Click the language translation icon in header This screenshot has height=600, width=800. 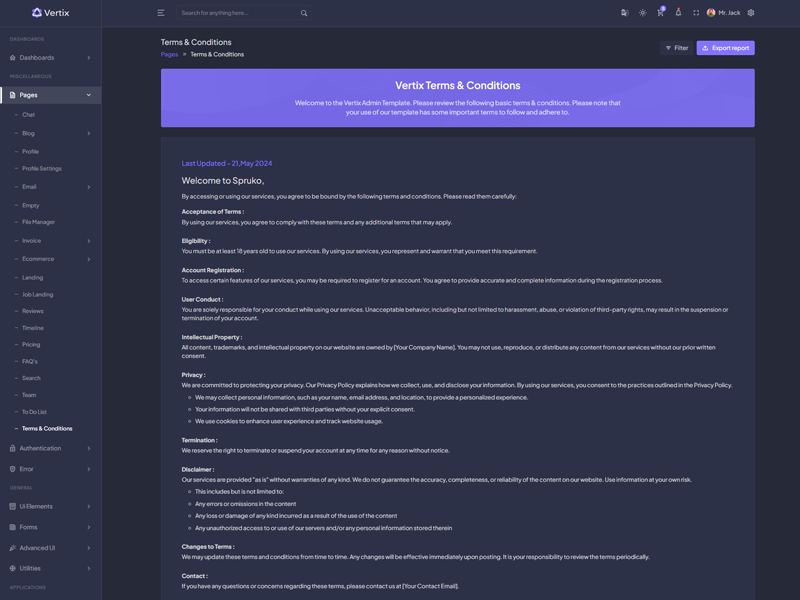tap(625, 13)
